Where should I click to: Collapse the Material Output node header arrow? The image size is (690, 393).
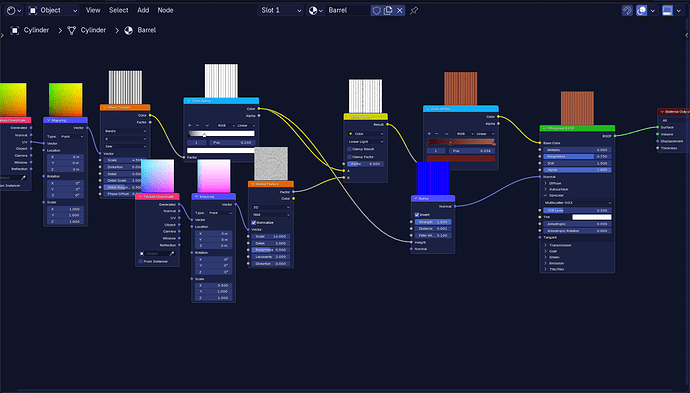click(661, 112)
